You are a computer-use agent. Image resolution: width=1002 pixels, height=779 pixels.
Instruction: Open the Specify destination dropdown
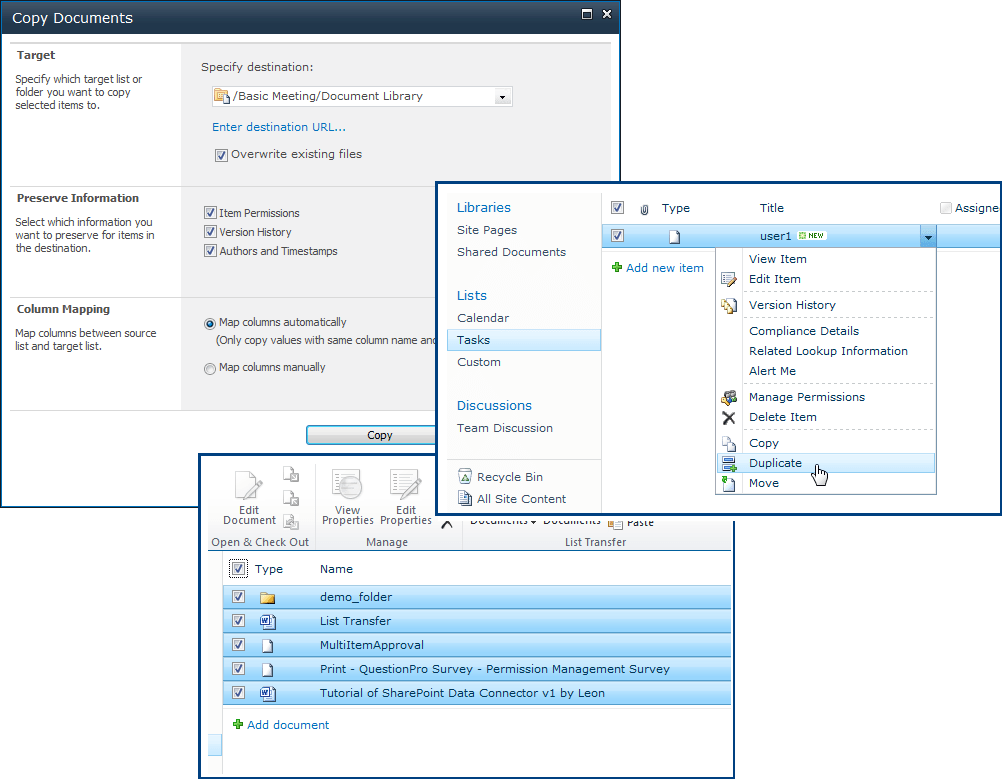(x=503, y=97)
